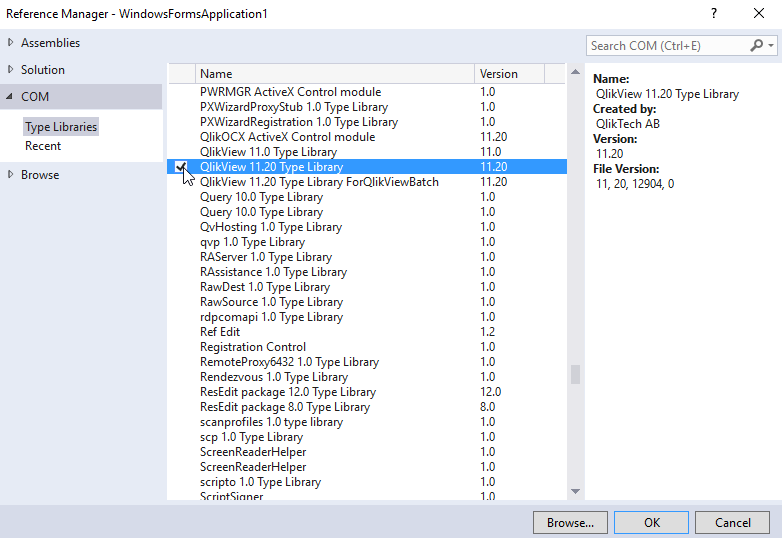The image size is (782, 538).
Task: Close the Reference Manager dialog
Action: [x=759, y=13]
